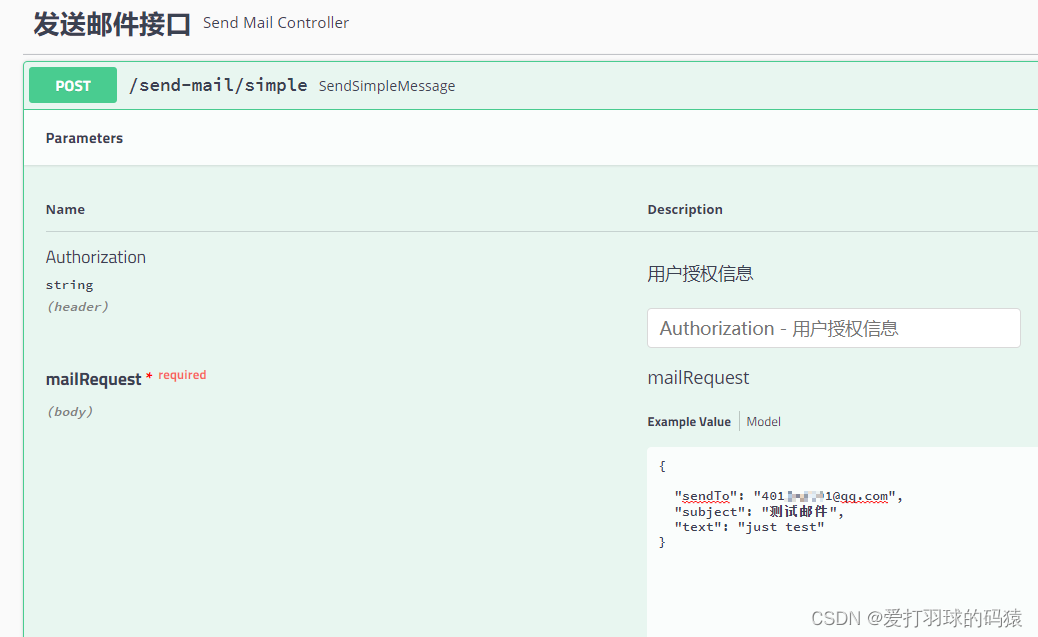Viewport: 1038px width, 637px height.
Task: Click the Authorization parameter name
Action: click(x=96, y=257)
